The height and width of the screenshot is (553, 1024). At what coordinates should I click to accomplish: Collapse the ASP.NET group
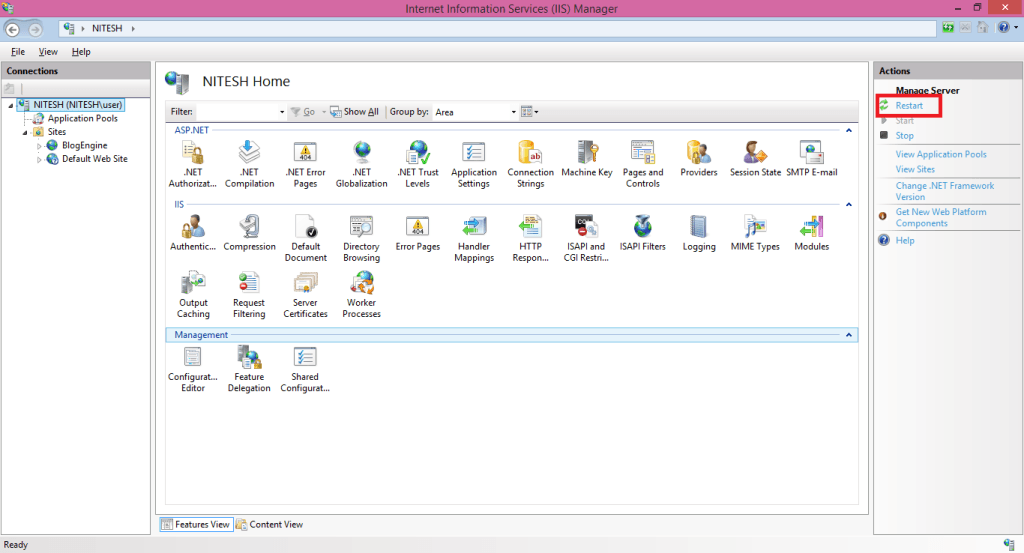click(848, 131)
